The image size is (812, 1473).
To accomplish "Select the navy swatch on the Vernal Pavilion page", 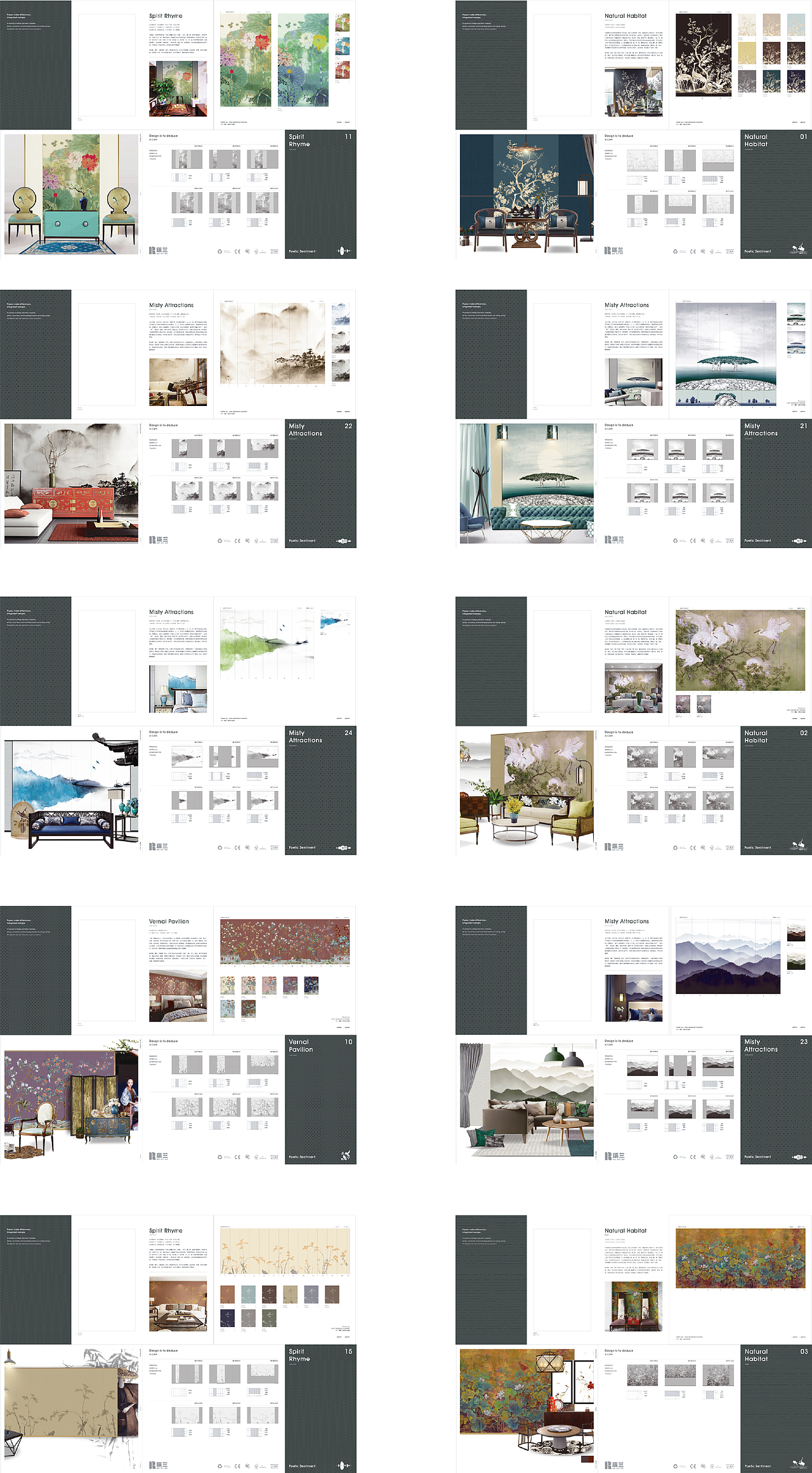I will pyautogui.click(x=311, y=985).
